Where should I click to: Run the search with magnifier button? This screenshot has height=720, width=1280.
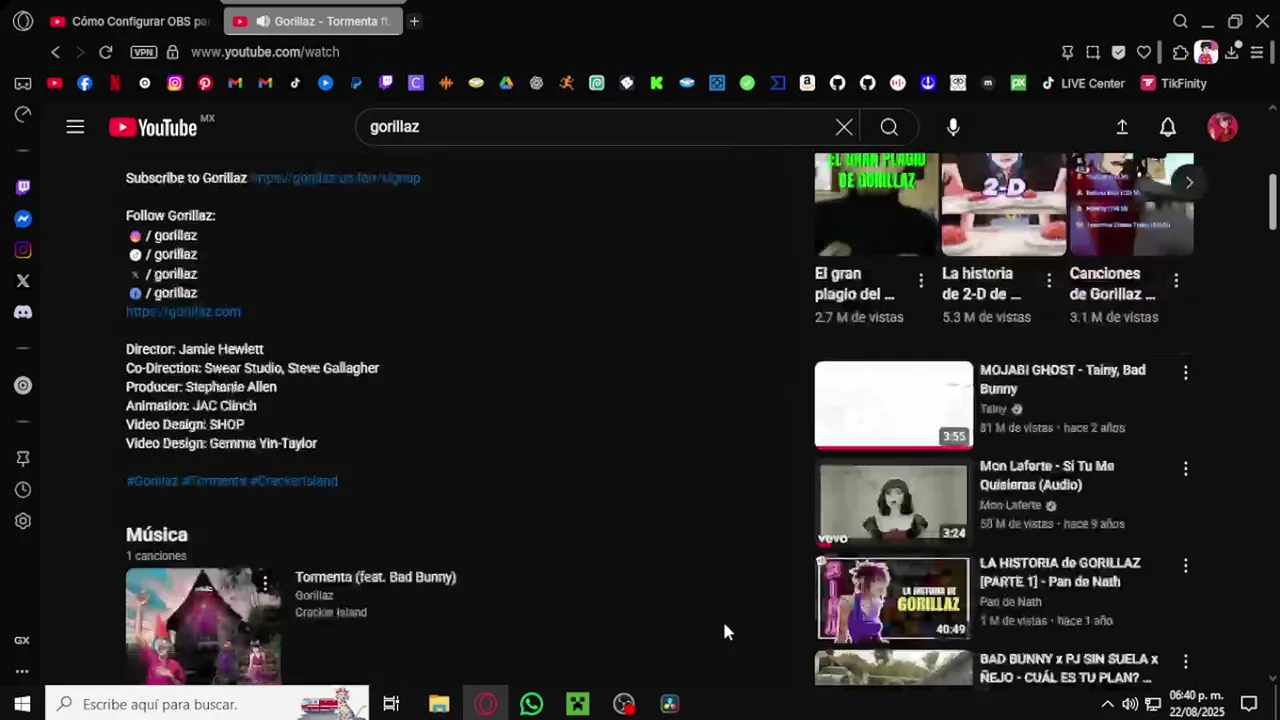889,127
